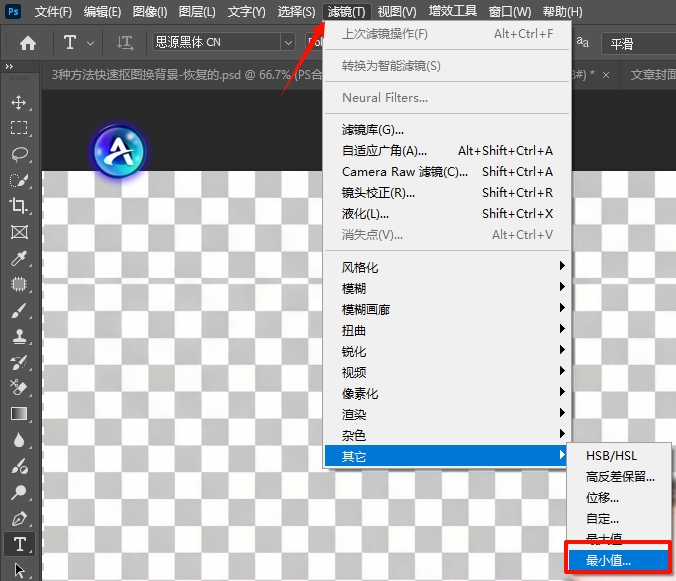Choose 高反差保留... from the submenu
The image size is (676, 581).
click(619, 477)
